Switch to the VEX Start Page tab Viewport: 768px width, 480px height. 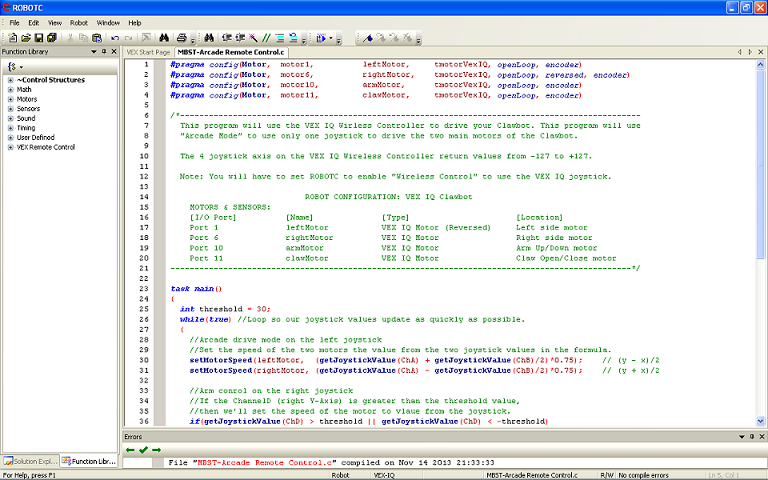[x=148, y=52]
